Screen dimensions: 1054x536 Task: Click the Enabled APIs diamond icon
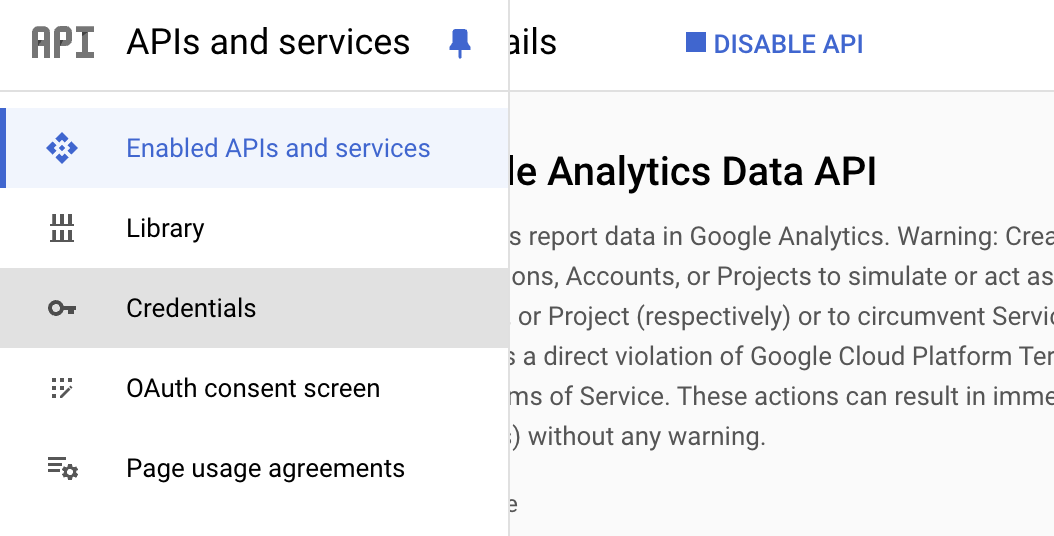click(62, 148)
